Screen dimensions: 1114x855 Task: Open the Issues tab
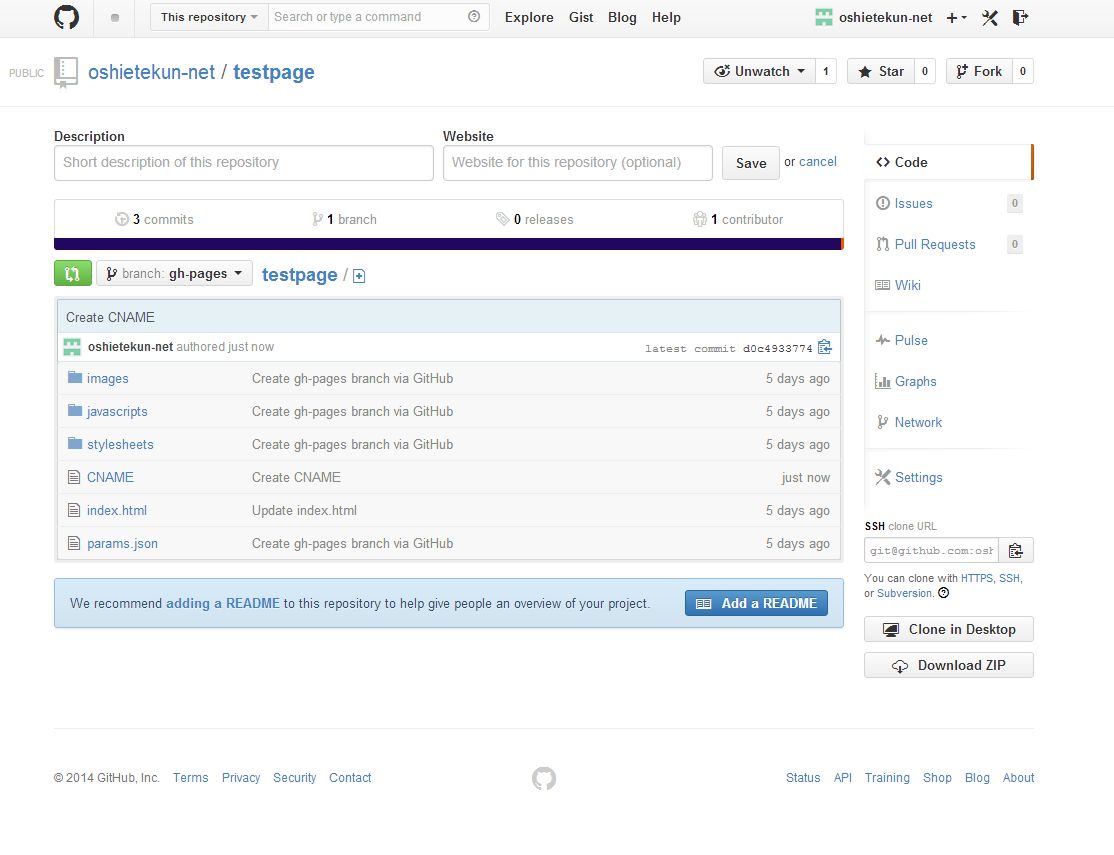(x=948, y=203)
